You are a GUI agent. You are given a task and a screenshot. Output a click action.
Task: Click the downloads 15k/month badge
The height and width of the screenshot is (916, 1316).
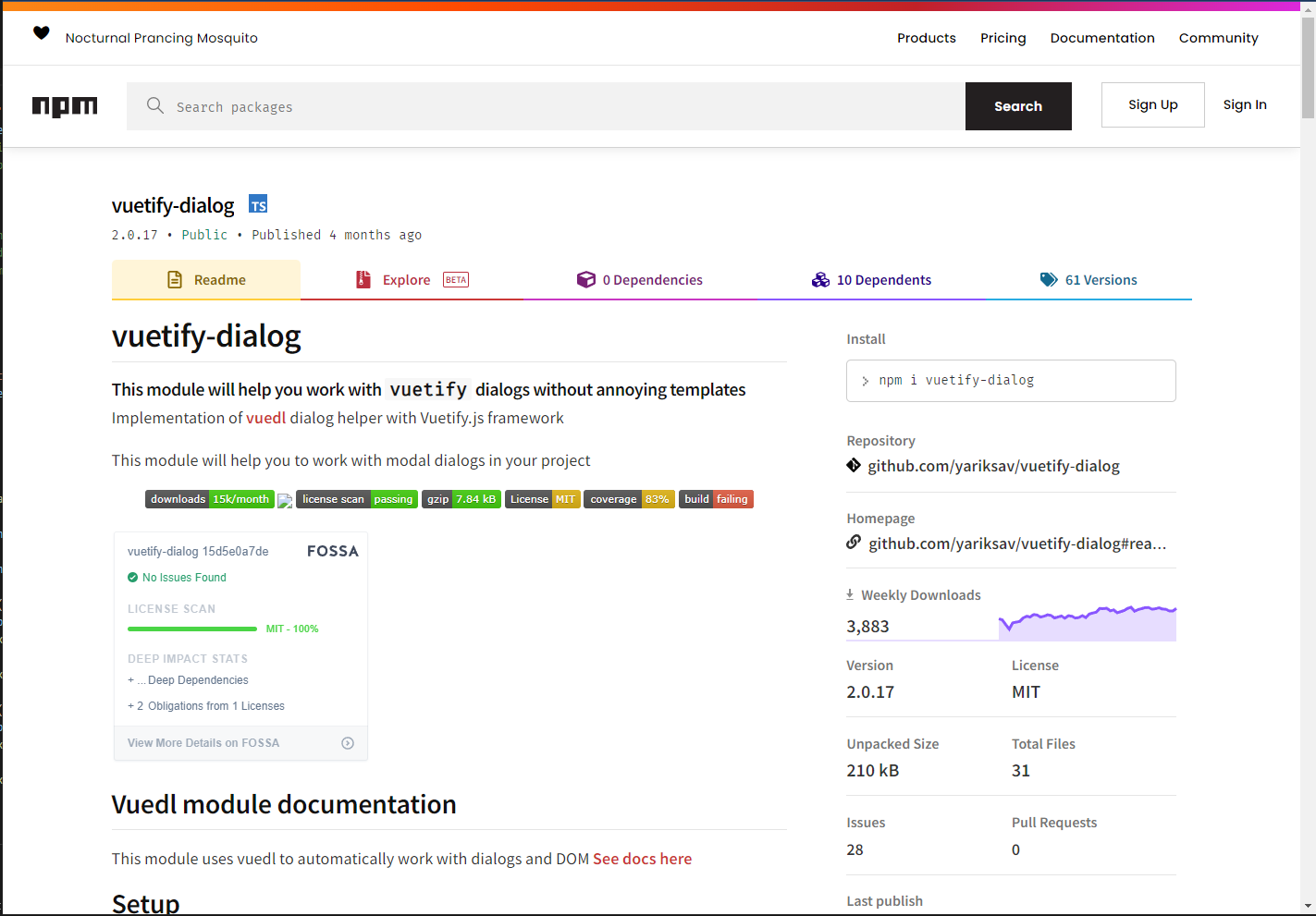(x=210, y=499)
